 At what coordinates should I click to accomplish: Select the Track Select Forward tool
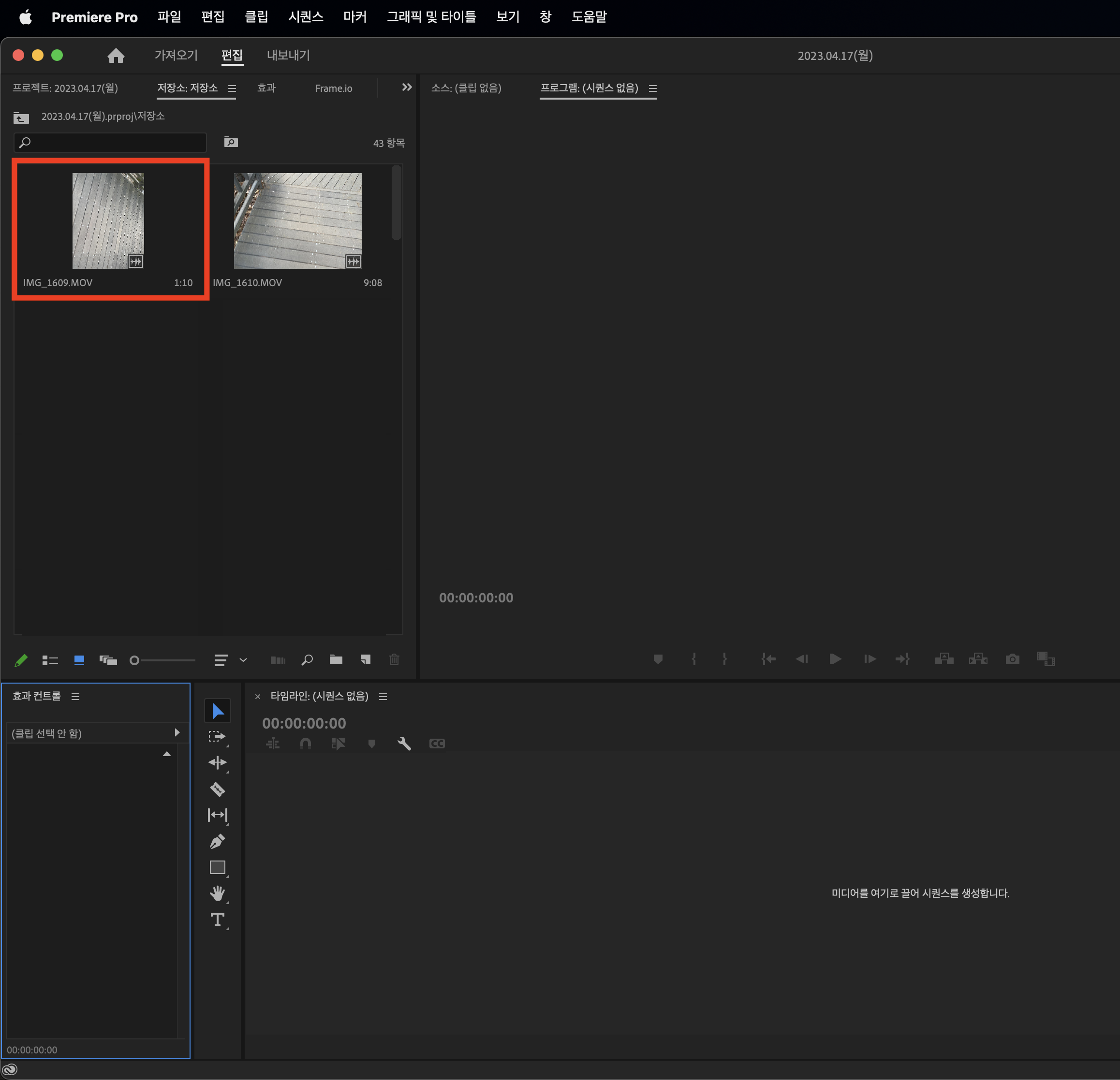point(217,736)
